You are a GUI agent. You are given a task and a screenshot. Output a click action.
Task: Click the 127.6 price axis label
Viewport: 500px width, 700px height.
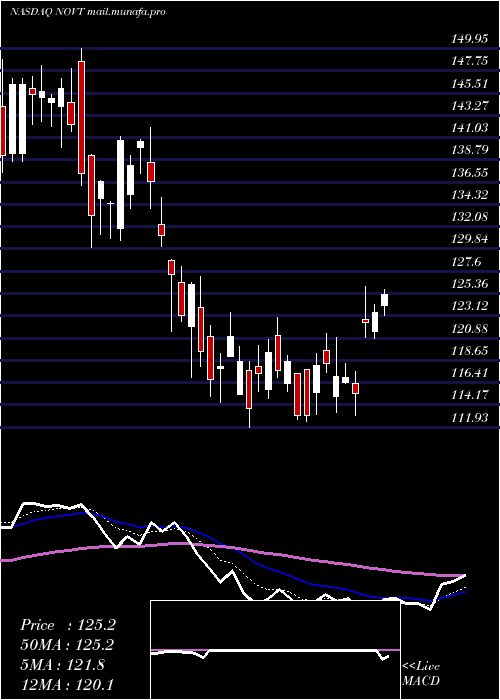pos(467,262)
